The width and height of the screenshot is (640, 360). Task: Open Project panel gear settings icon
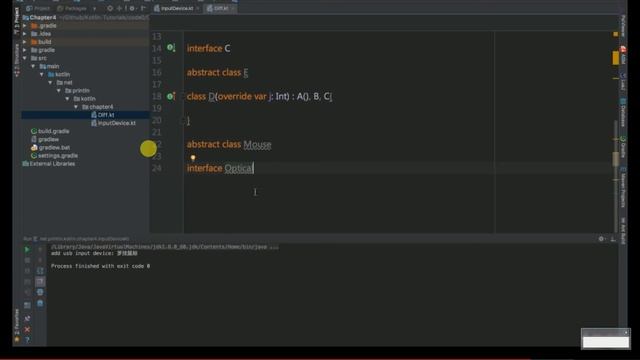pyautogui.click(x=132, y=8)
